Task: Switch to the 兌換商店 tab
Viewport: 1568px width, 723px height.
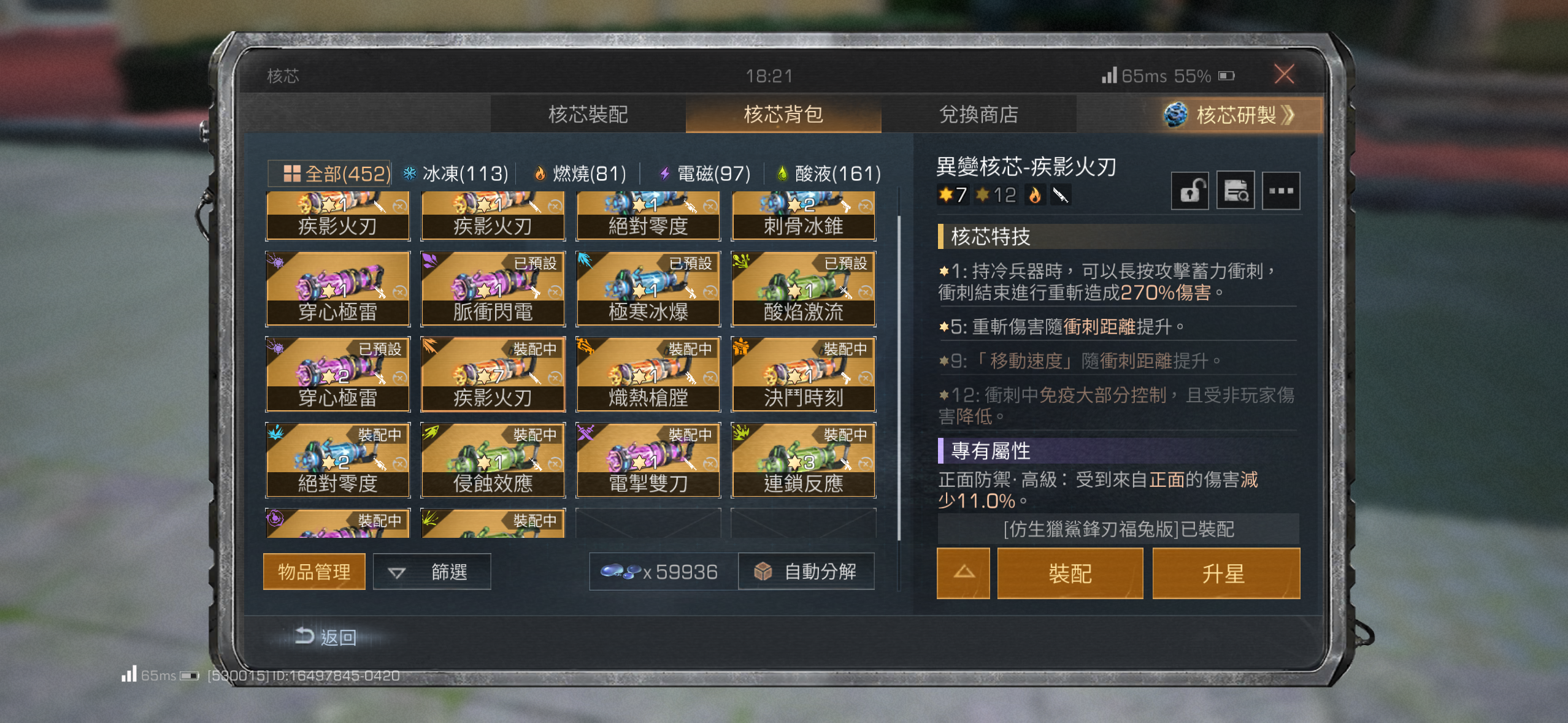Action: (x=978, y=114)
